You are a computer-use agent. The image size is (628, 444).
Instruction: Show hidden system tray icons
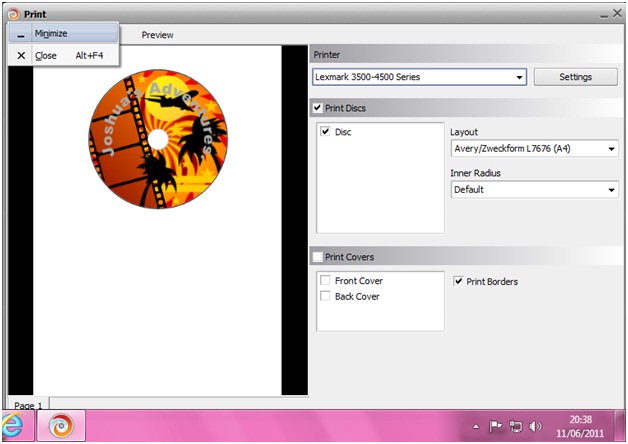click(476, 426)
